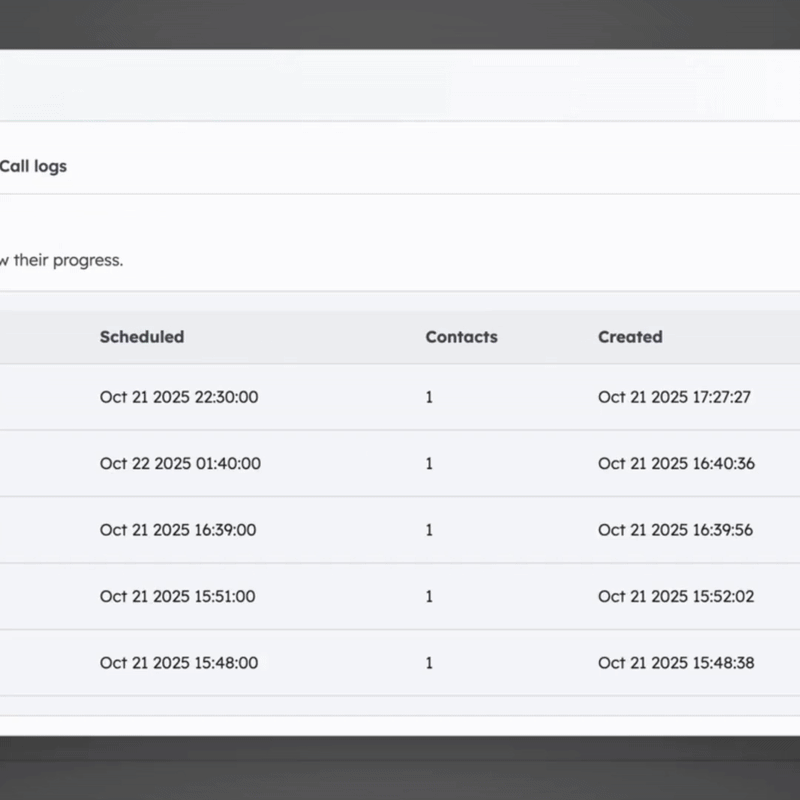Screen dimensions: 800x800
Task: Click created timestamp Oct 21 2025 15:48:38
Action: click(x=676, y=663)
